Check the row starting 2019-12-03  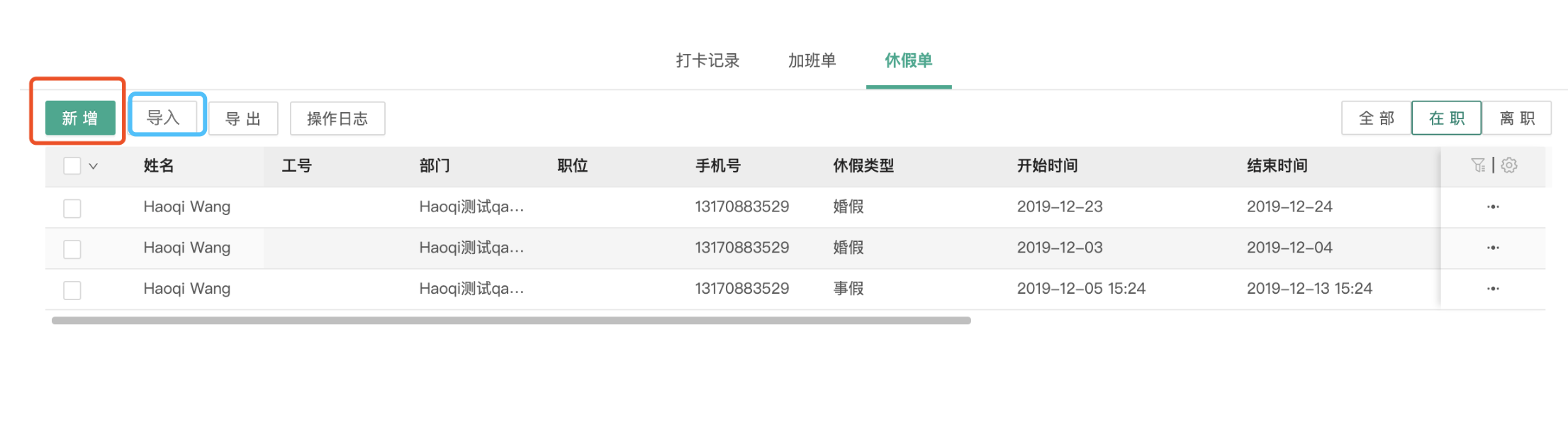point(72,249)
